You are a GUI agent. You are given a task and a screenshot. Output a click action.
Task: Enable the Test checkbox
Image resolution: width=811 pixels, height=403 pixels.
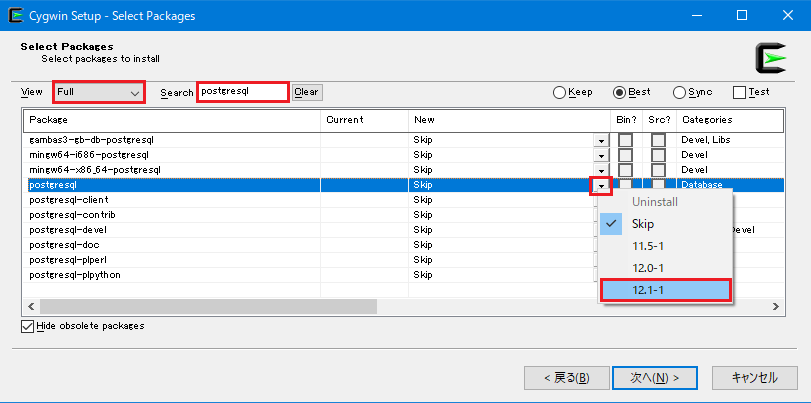pos(740,92)
